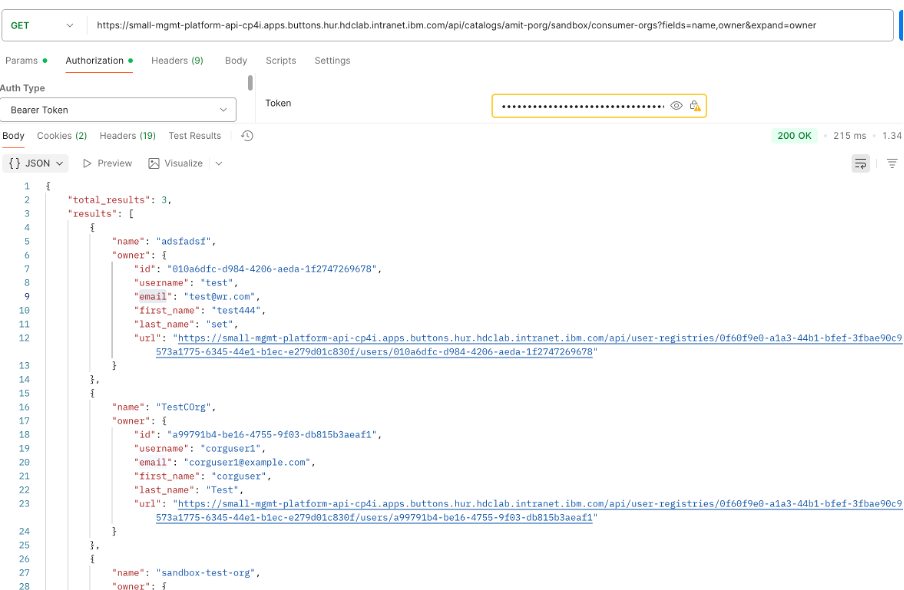Change the GET request method dropdown
Screen dimensions: 904x590
(x=42, y=25)
